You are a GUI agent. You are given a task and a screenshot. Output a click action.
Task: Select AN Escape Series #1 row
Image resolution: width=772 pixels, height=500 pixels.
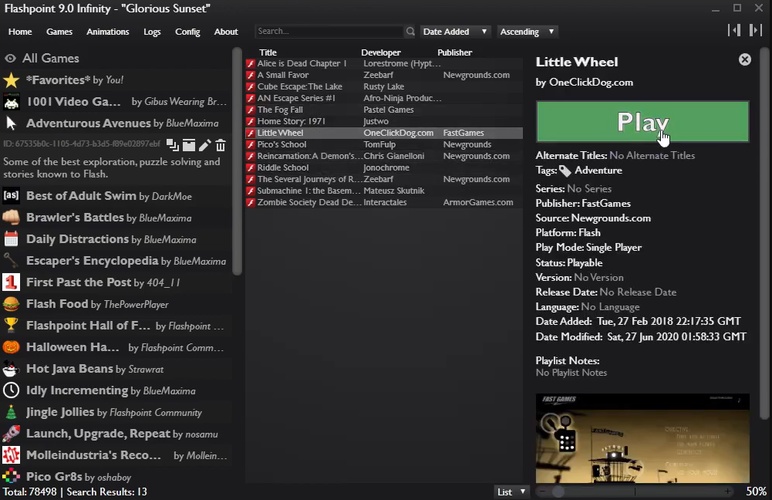[x=384, y=98]
